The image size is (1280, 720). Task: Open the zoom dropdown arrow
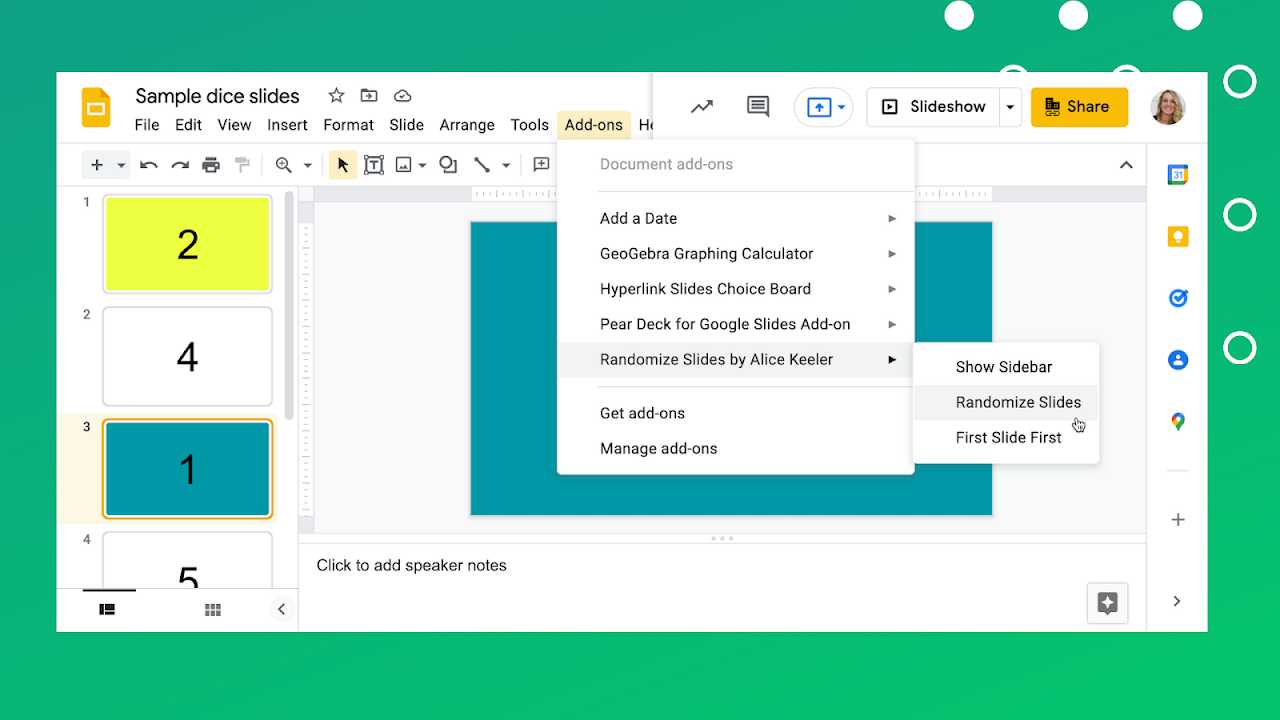tap(307, 165)
